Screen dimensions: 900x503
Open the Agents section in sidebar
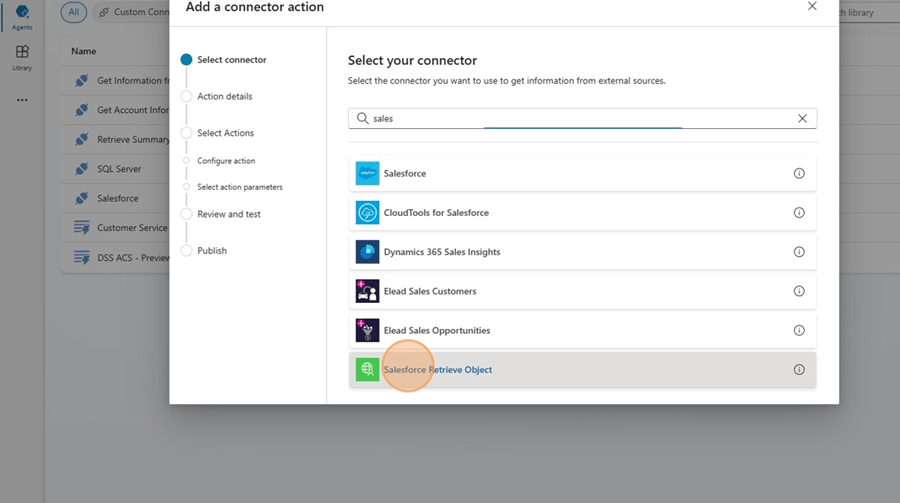pos(22,17)
